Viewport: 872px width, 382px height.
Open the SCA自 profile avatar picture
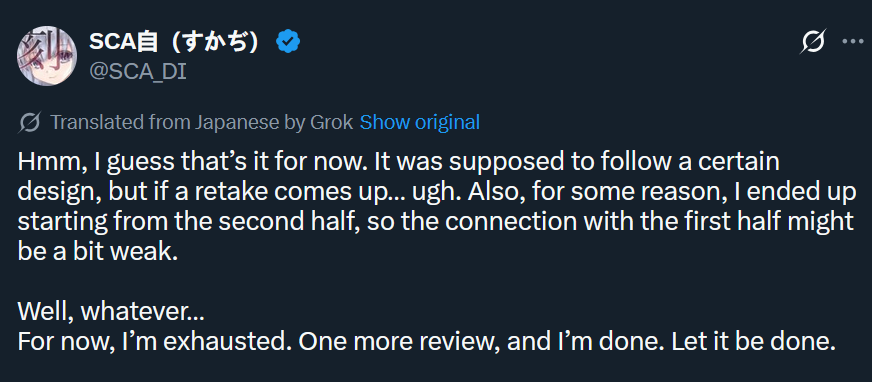(47, 56)
